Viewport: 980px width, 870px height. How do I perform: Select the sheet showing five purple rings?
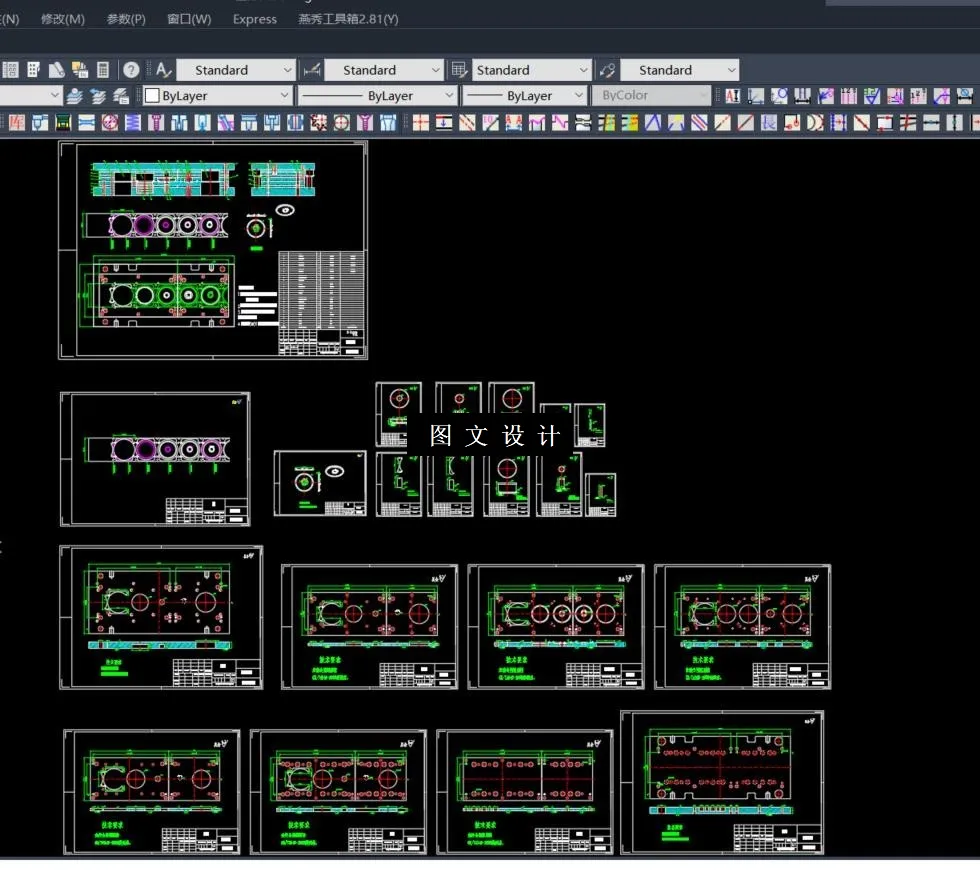click(x=155, y=459)
